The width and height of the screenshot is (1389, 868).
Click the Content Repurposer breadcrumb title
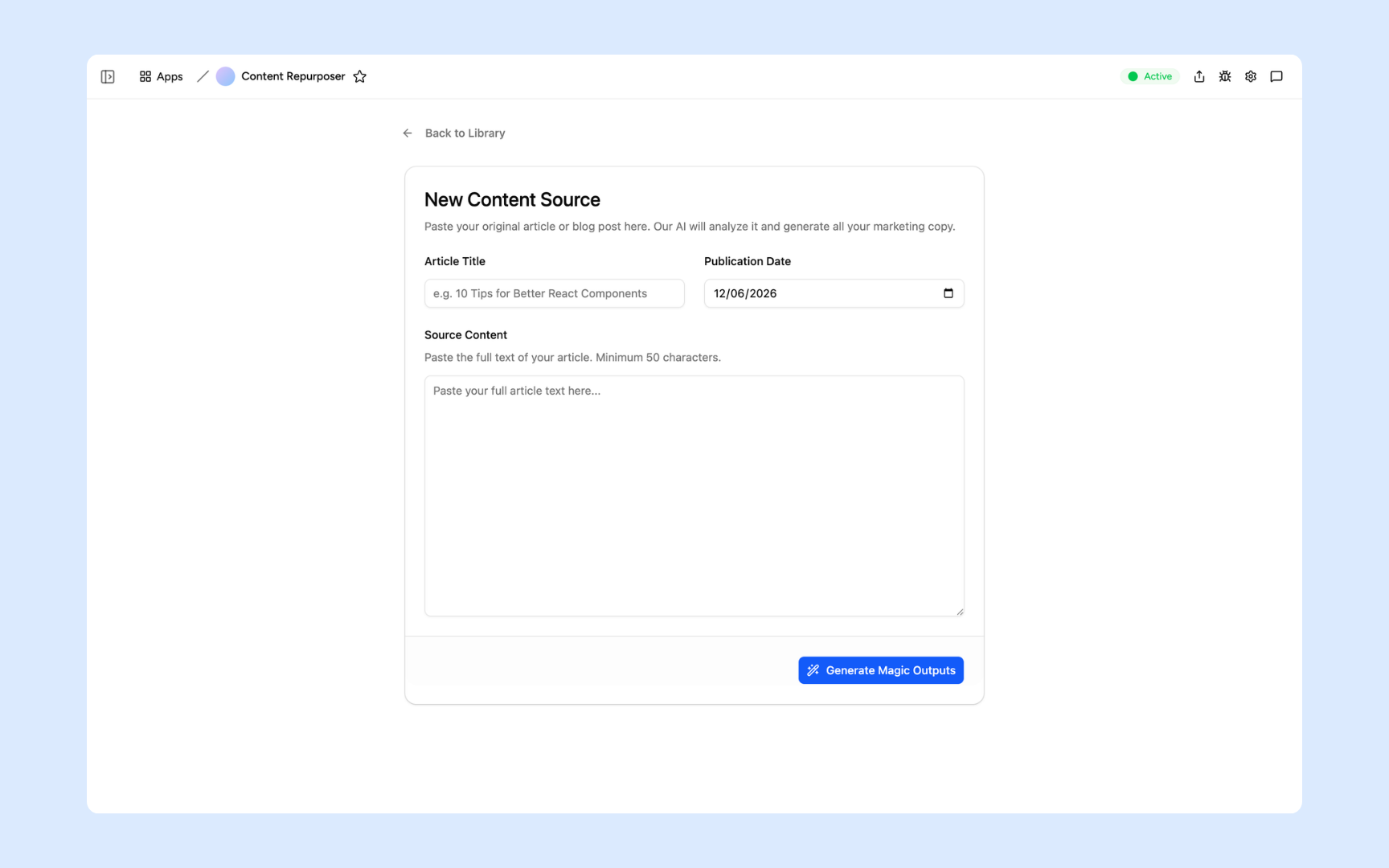tap(293, 76)
